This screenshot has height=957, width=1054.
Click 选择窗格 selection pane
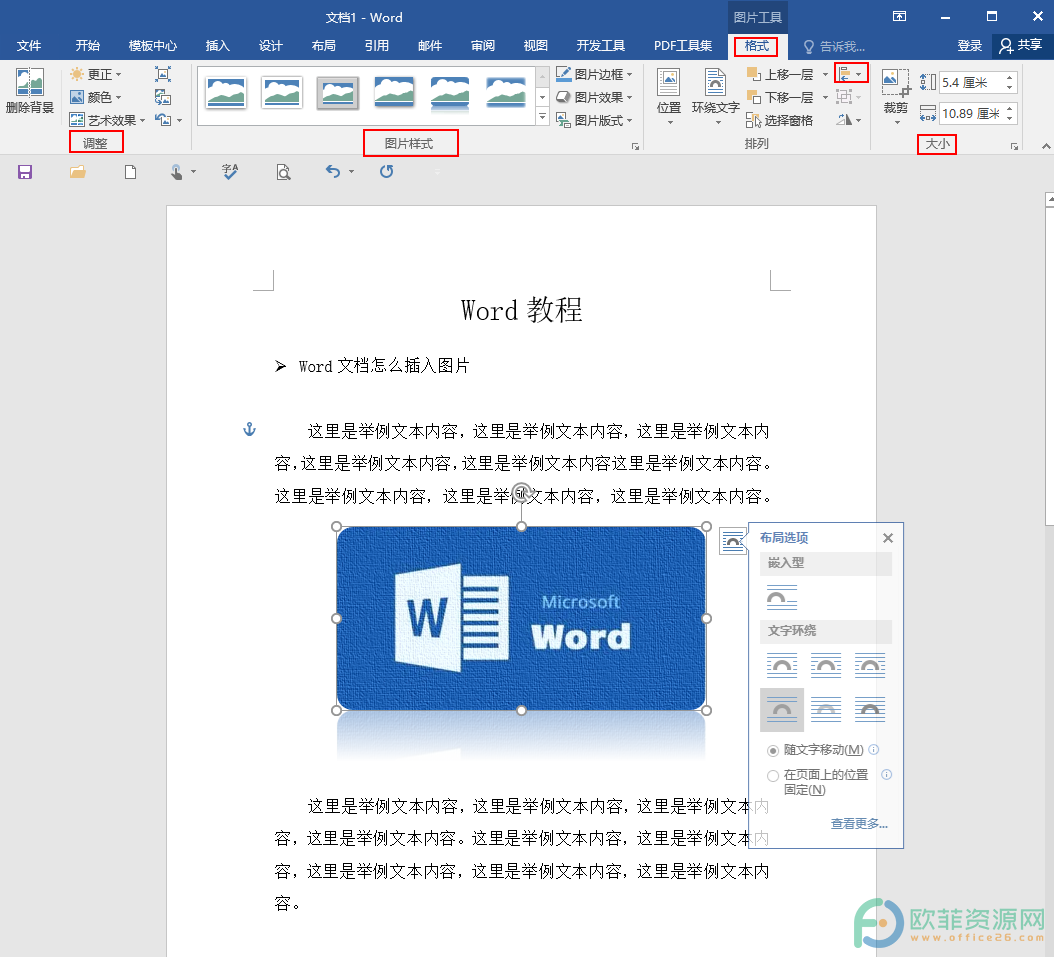click(780, 120)
